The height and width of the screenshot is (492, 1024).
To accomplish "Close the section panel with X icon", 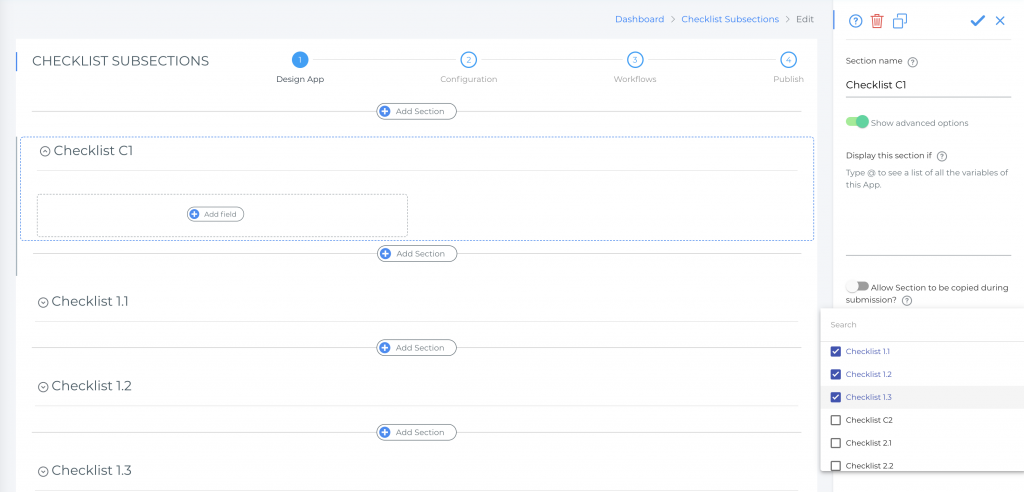I will click(x=1000, y=21).
